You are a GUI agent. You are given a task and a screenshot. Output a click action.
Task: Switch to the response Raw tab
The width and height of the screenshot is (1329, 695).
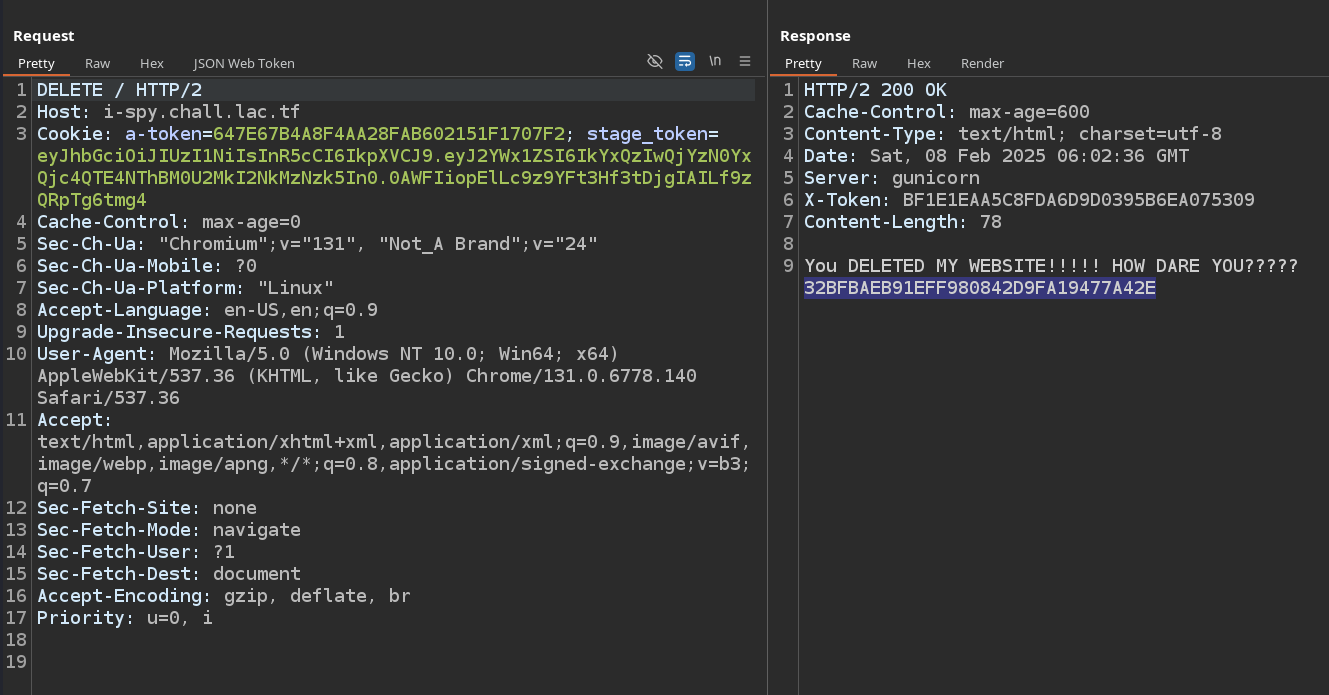[864, 63]
